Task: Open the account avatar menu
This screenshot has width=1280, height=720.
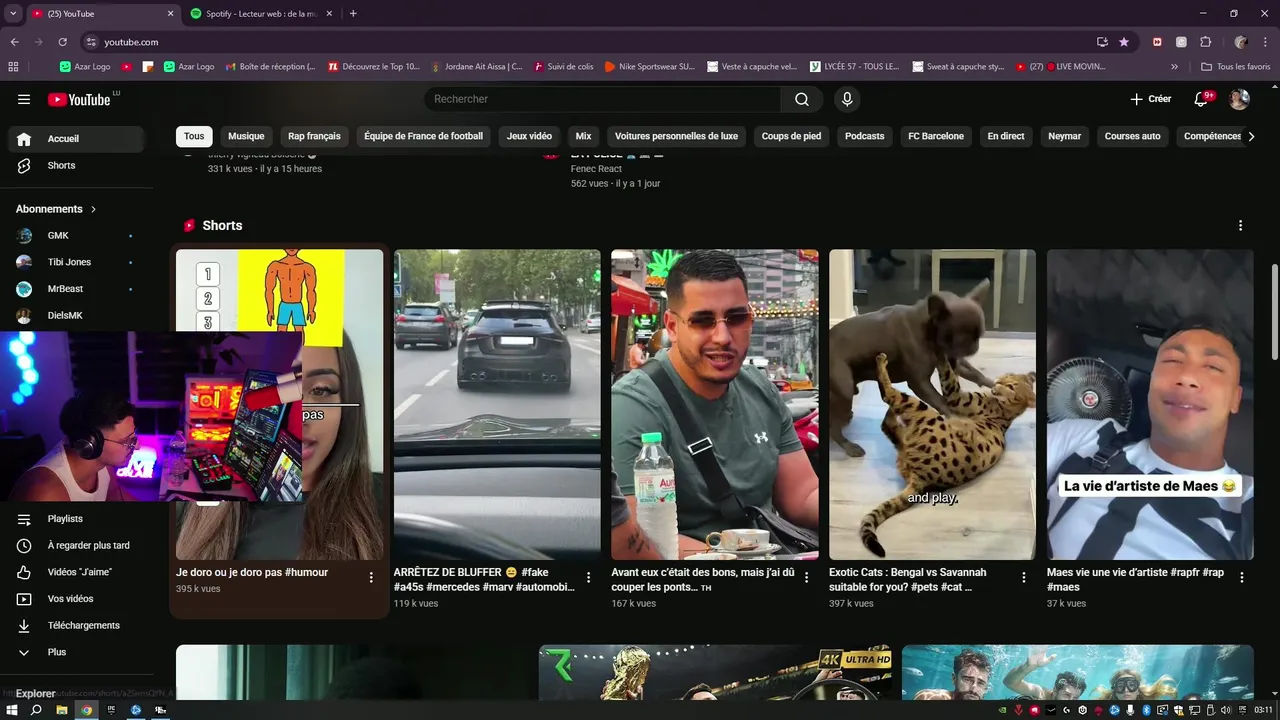Action: click(x=1239, y=99)
